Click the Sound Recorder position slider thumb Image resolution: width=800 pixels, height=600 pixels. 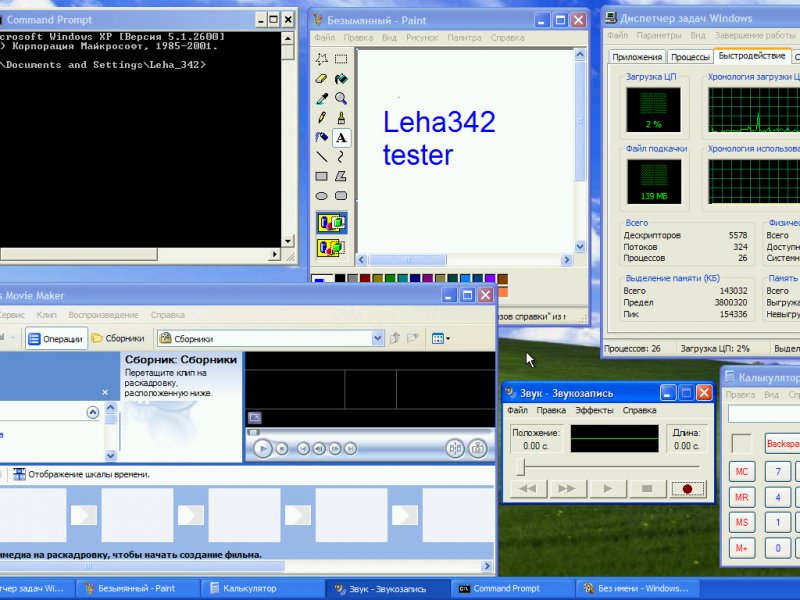point(520,467)
